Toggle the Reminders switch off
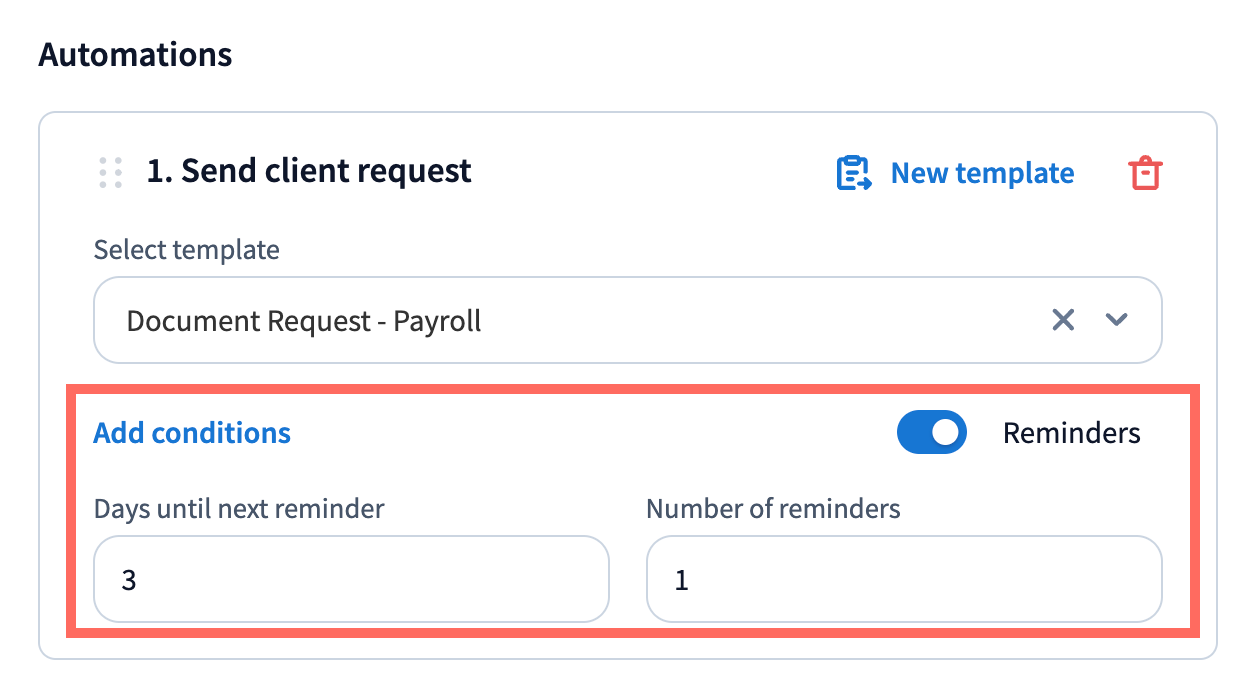The height and width of the screenshot is (694, 1260). tap(932, 433)
